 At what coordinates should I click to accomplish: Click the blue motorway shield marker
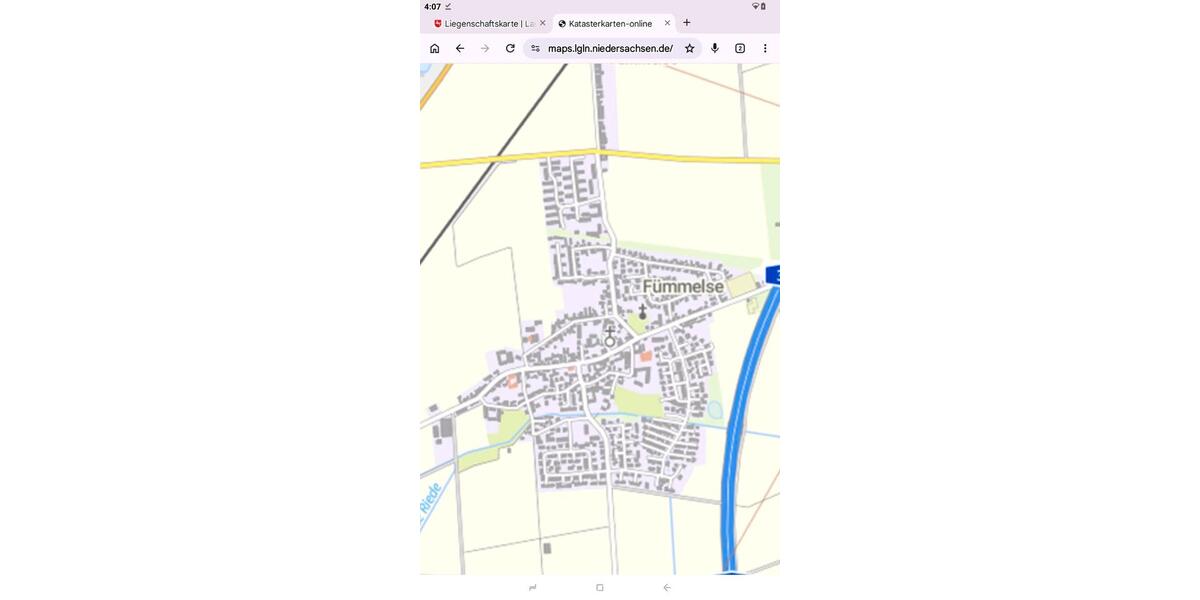click(x=773, y=274)
